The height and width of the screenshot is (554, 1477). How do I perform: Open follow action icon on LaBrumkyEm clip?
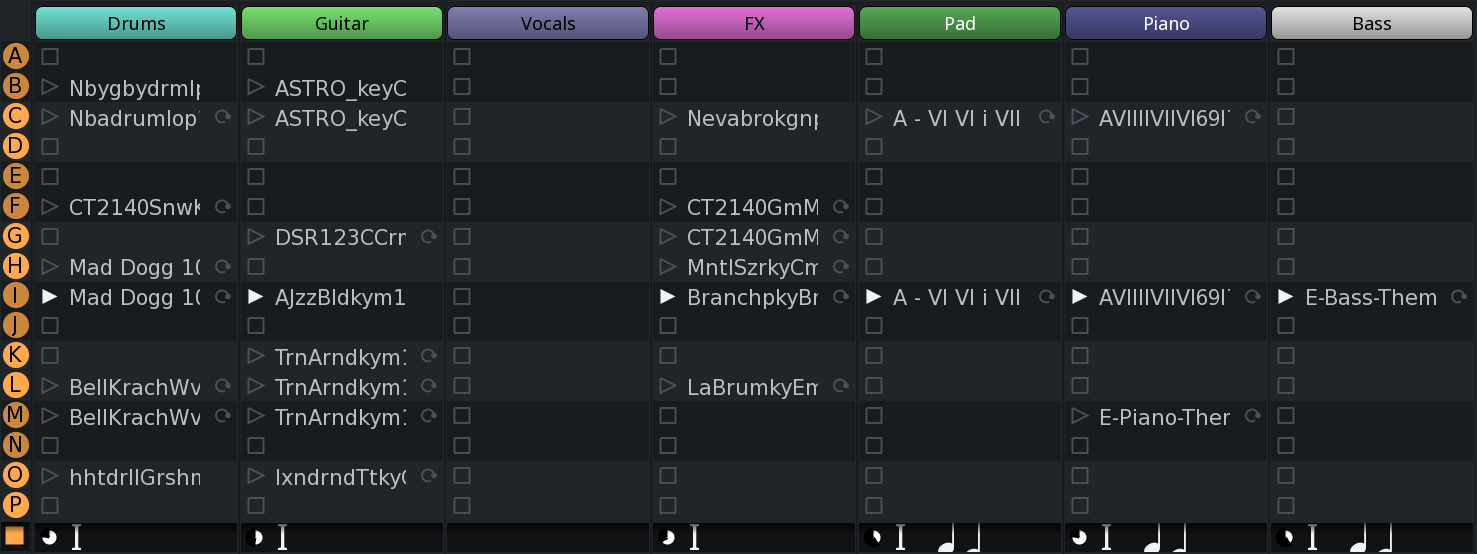(x=841, y=386)
